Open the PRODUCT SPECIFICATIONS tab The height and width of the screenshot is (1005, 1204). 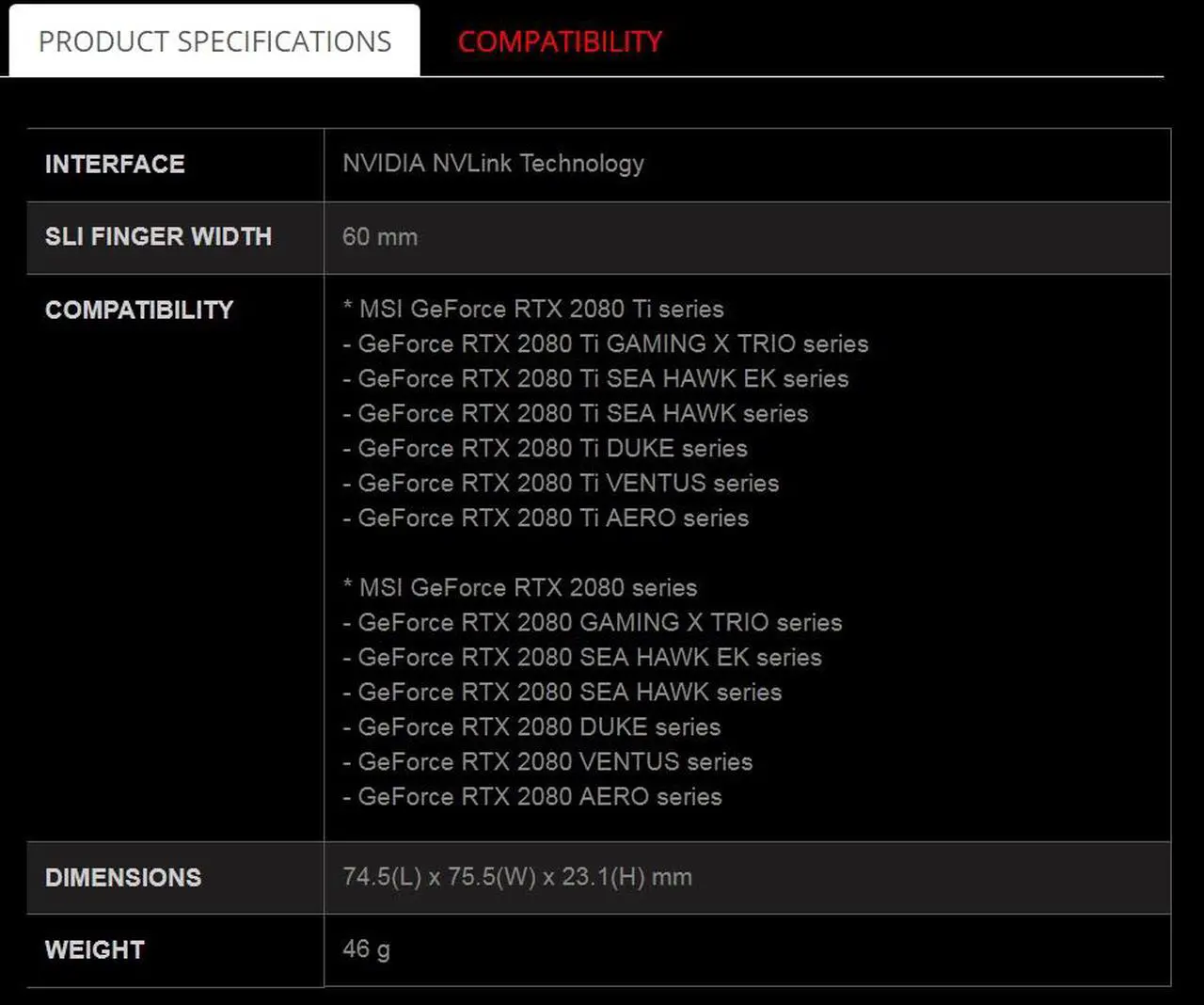[x=214, y=40]
